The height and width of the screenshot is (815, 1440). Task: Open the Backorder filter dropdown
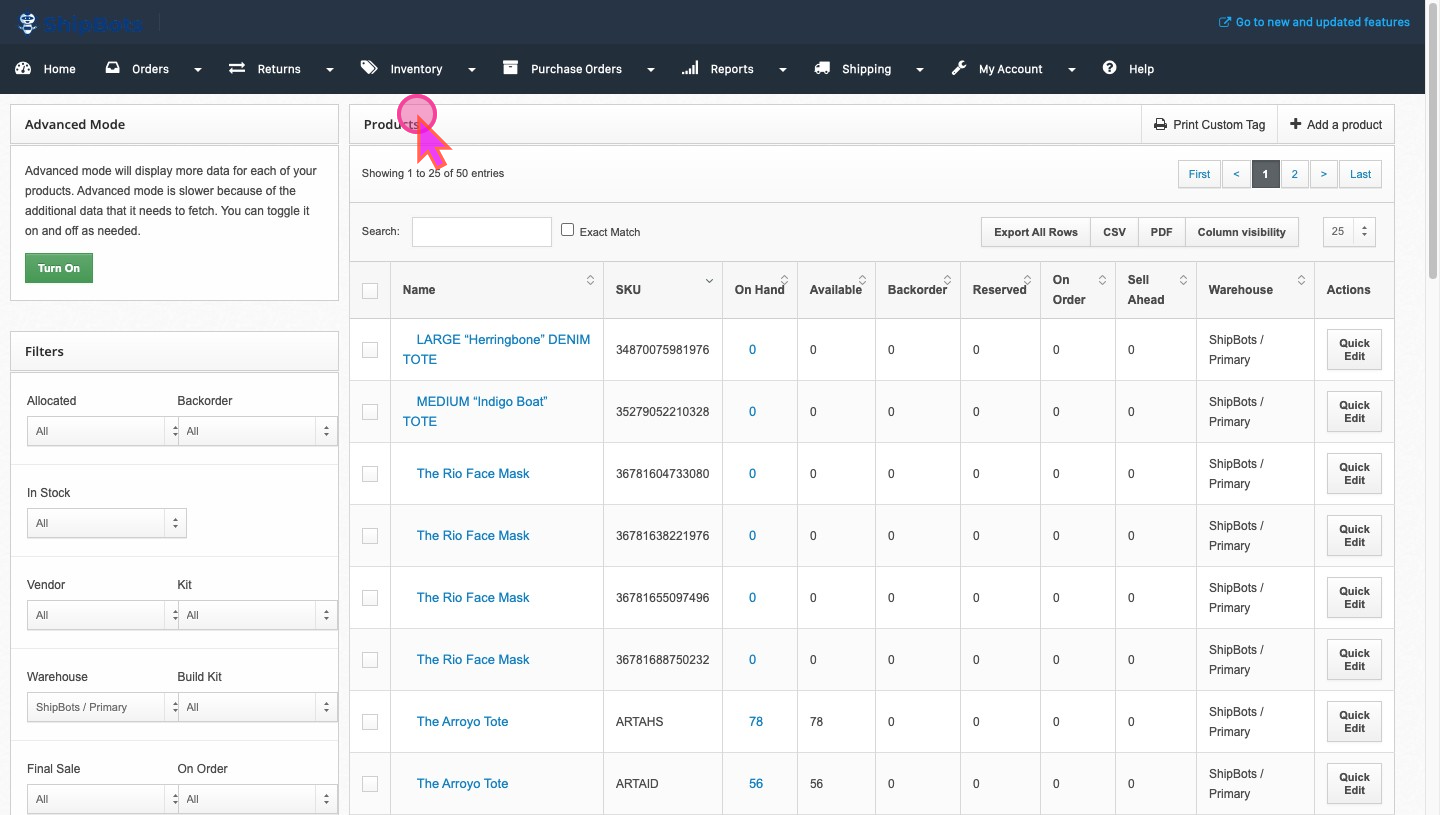tap(257, 431)
